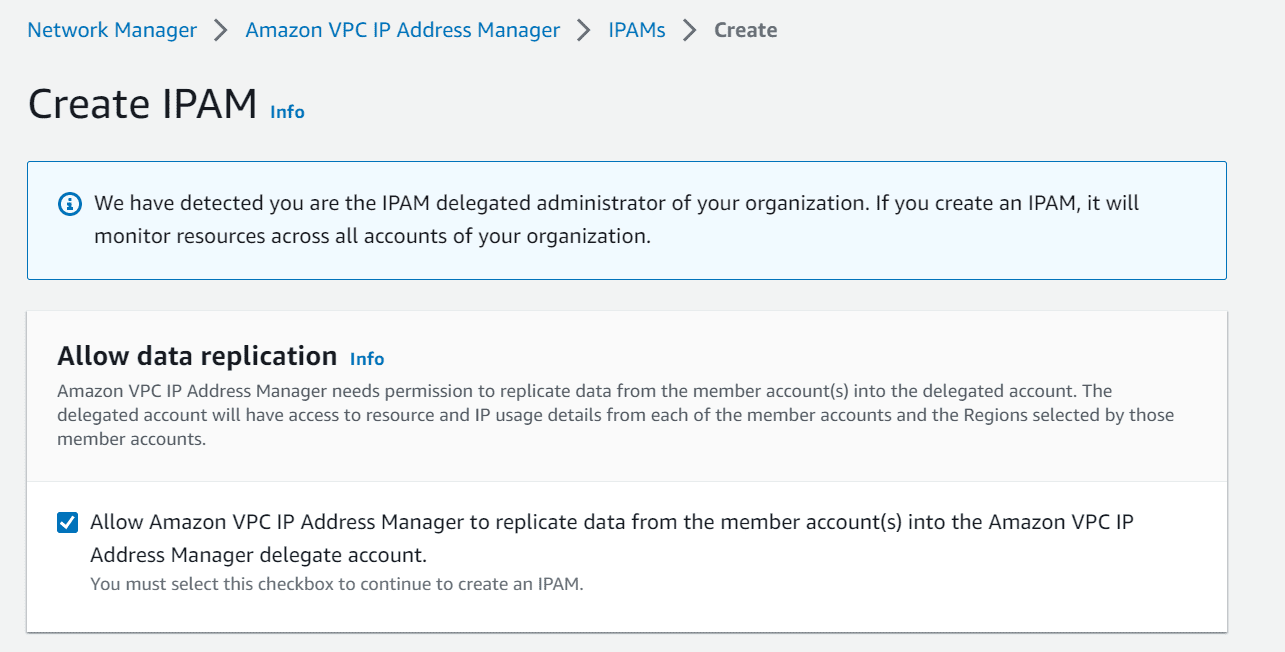Click the current Create breadcrumb text
The width and height of the screenshot is (1285, 652).
click(745, 30)
